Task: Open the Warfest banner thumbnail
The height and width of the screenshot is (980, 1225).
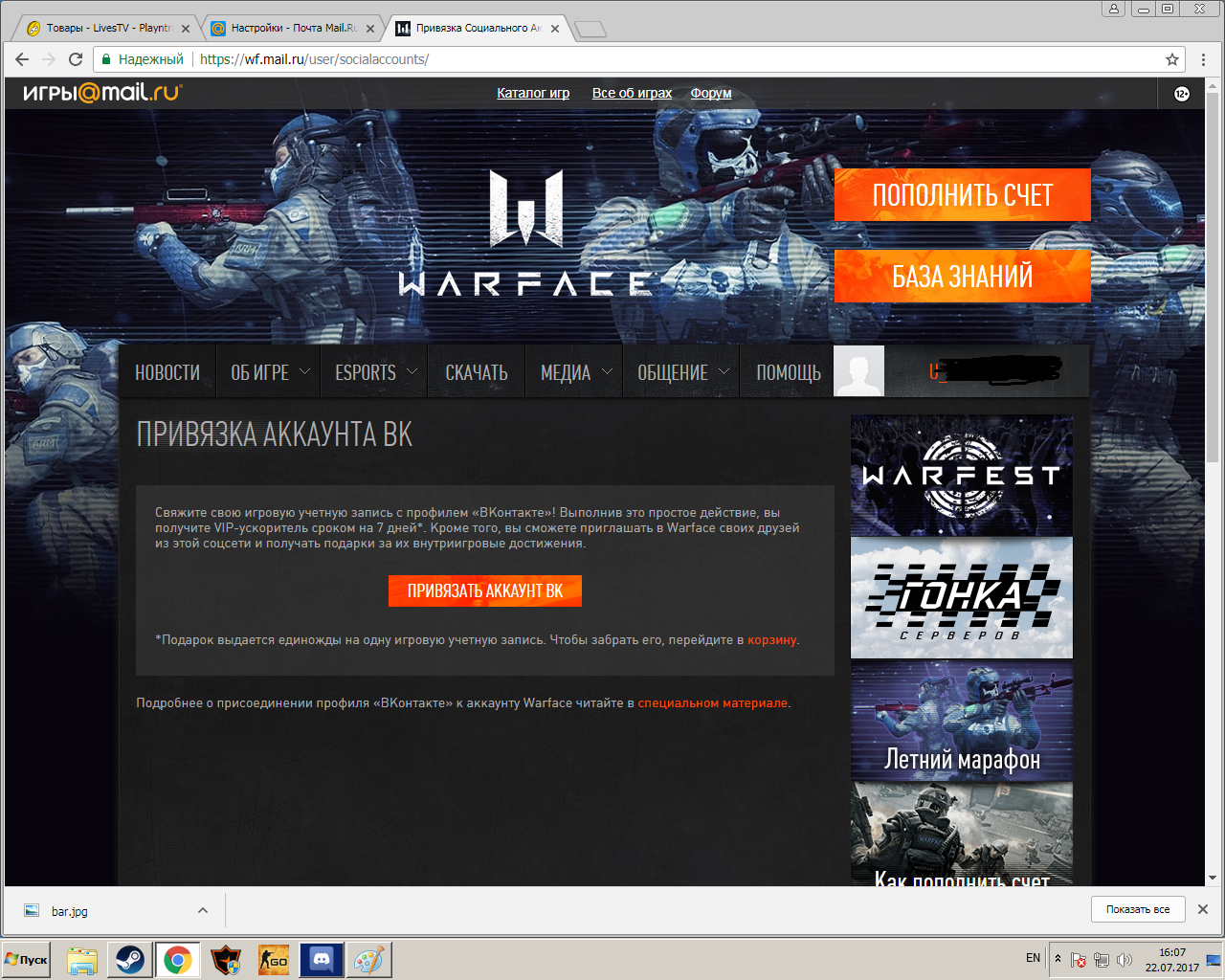Action: 962,475
